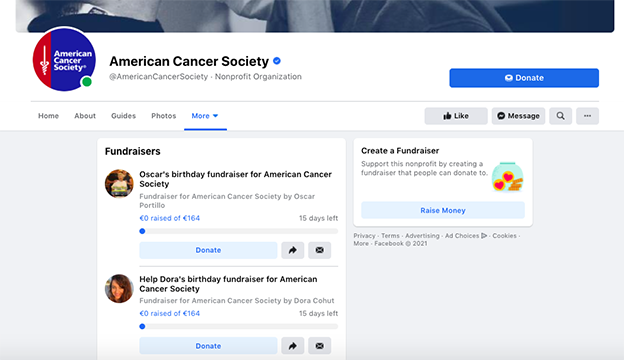Click the blue Donate button in header
This screenshot has height=360, width=624.
524,78
